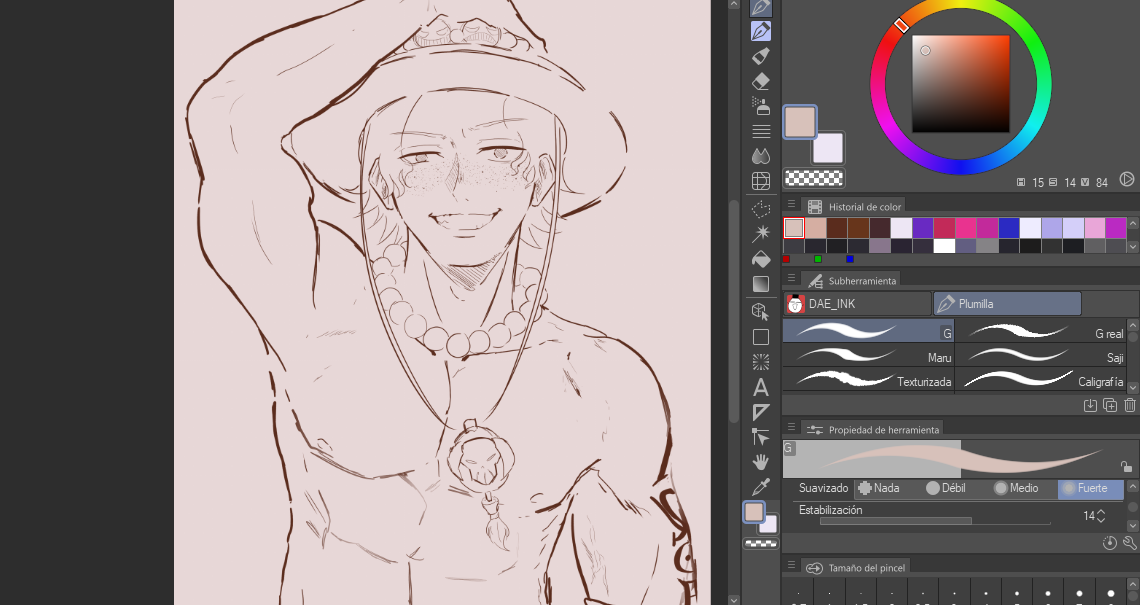Screen dimensions: 1140x605
Task: Select the Gradient tool
Action: [760, 284]
